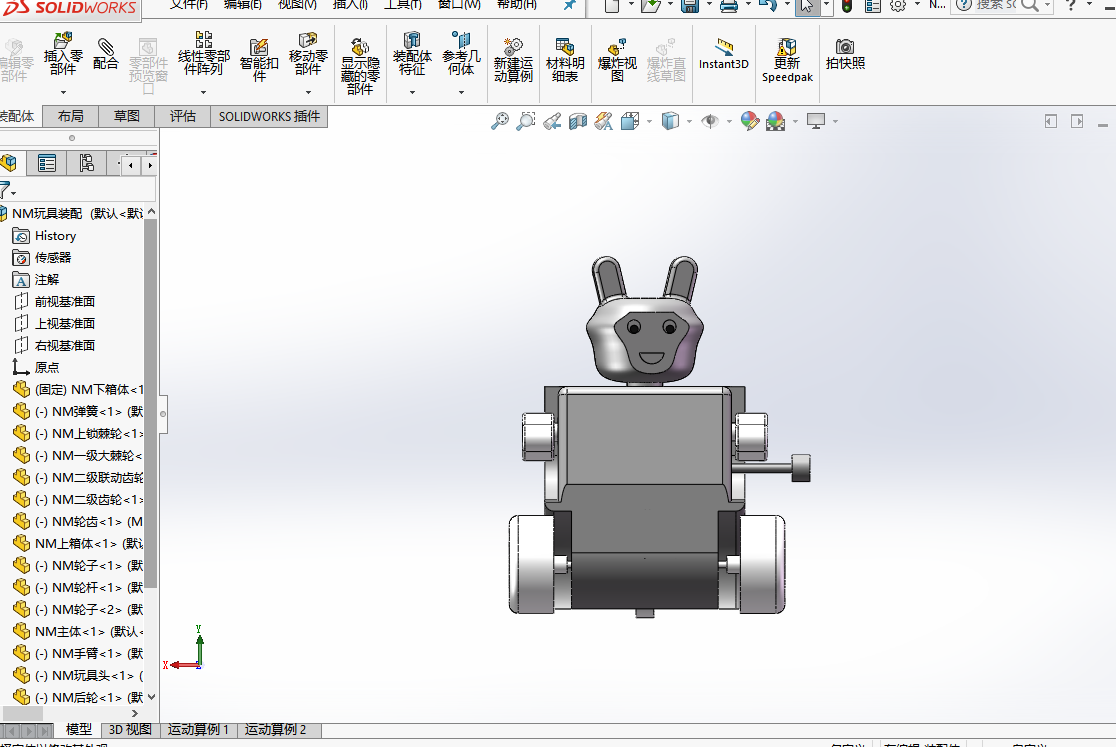Click the panel tabs right scroll arrow
Screen dimensions: 1116x747
coord(149,166)
